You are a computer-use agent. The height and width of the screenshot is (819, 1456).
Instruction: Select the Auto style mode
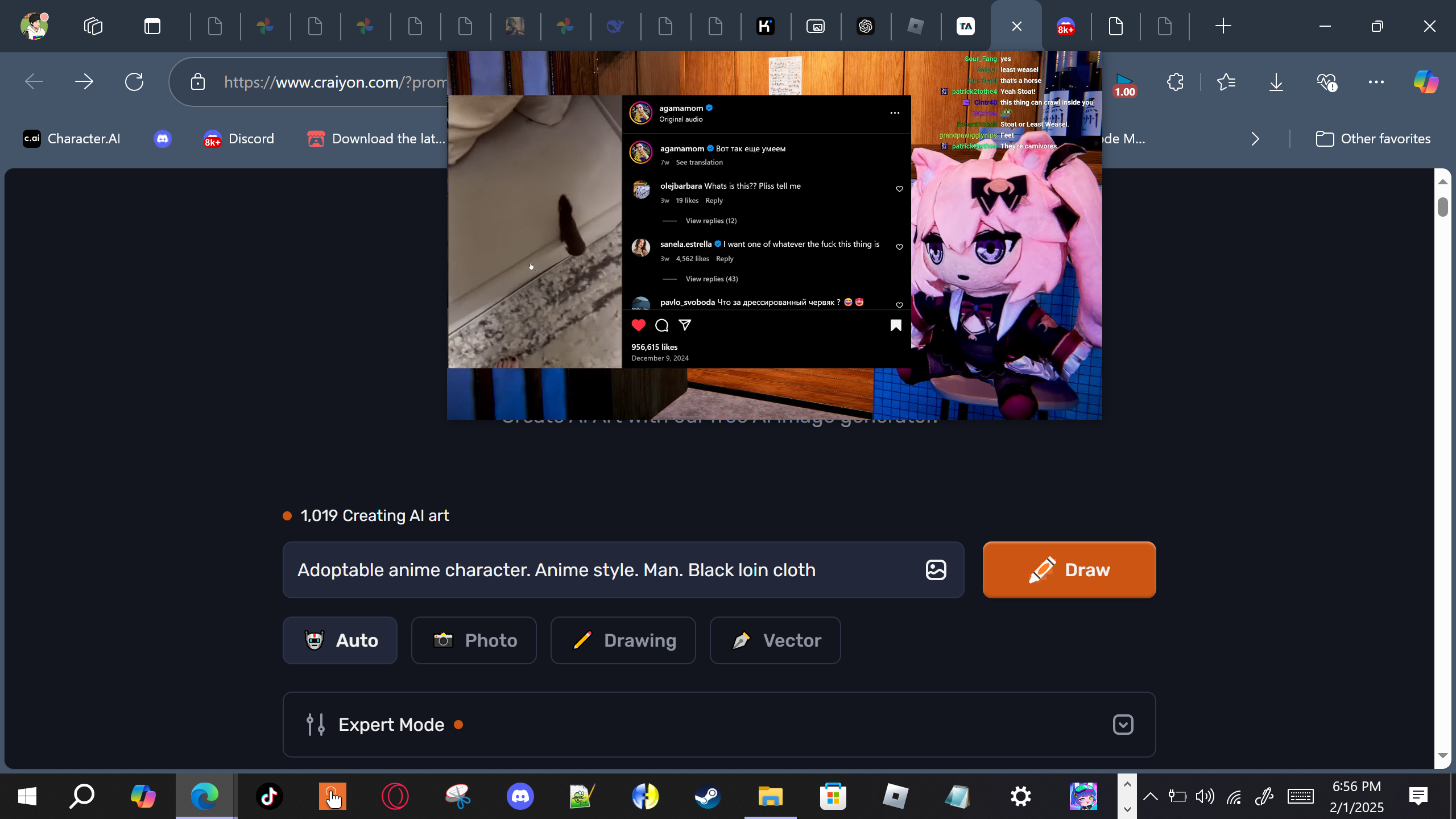tap(340, 640)
